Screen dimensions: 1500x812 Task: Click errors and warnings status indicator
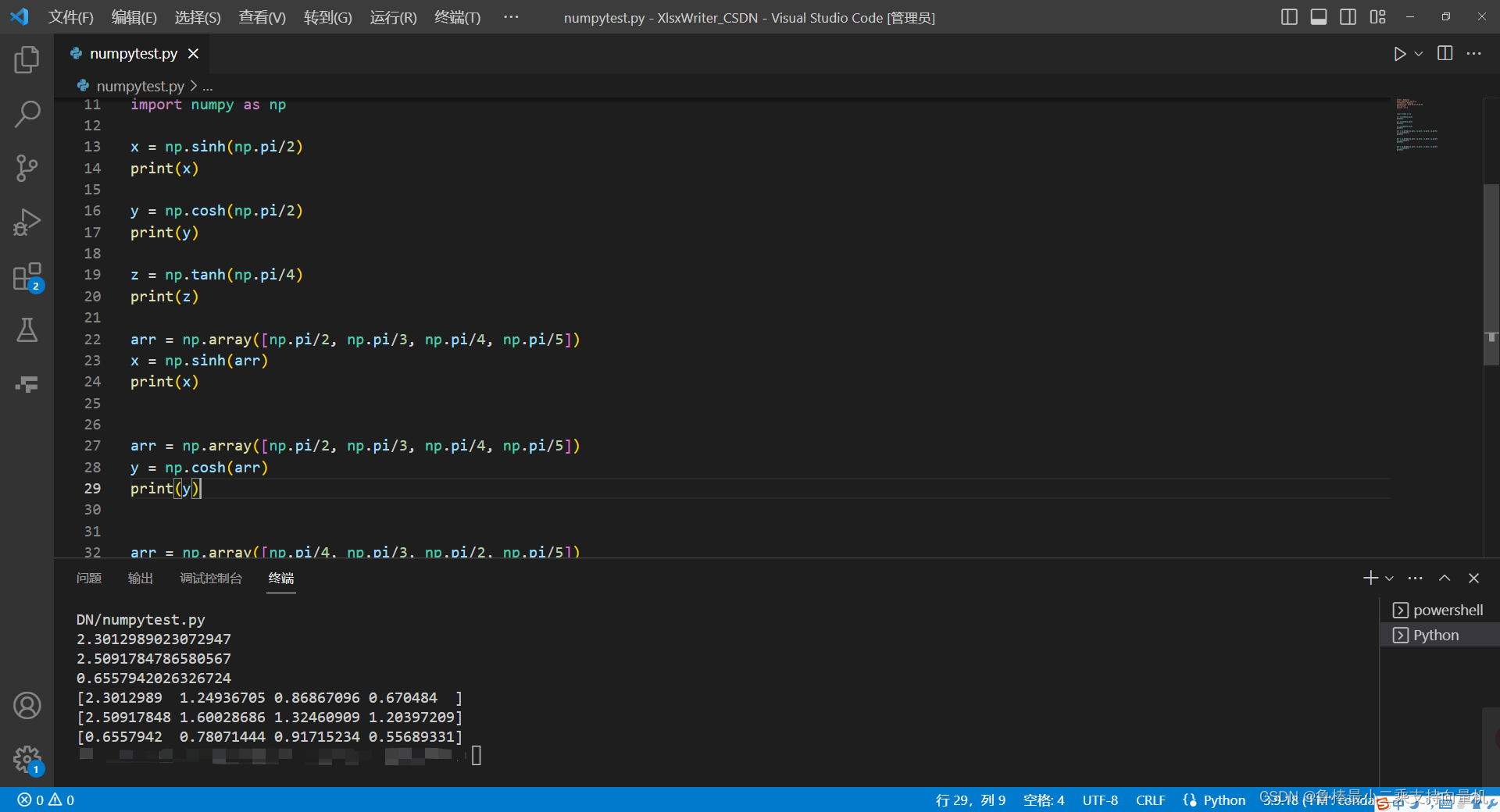tap(45, 800)
